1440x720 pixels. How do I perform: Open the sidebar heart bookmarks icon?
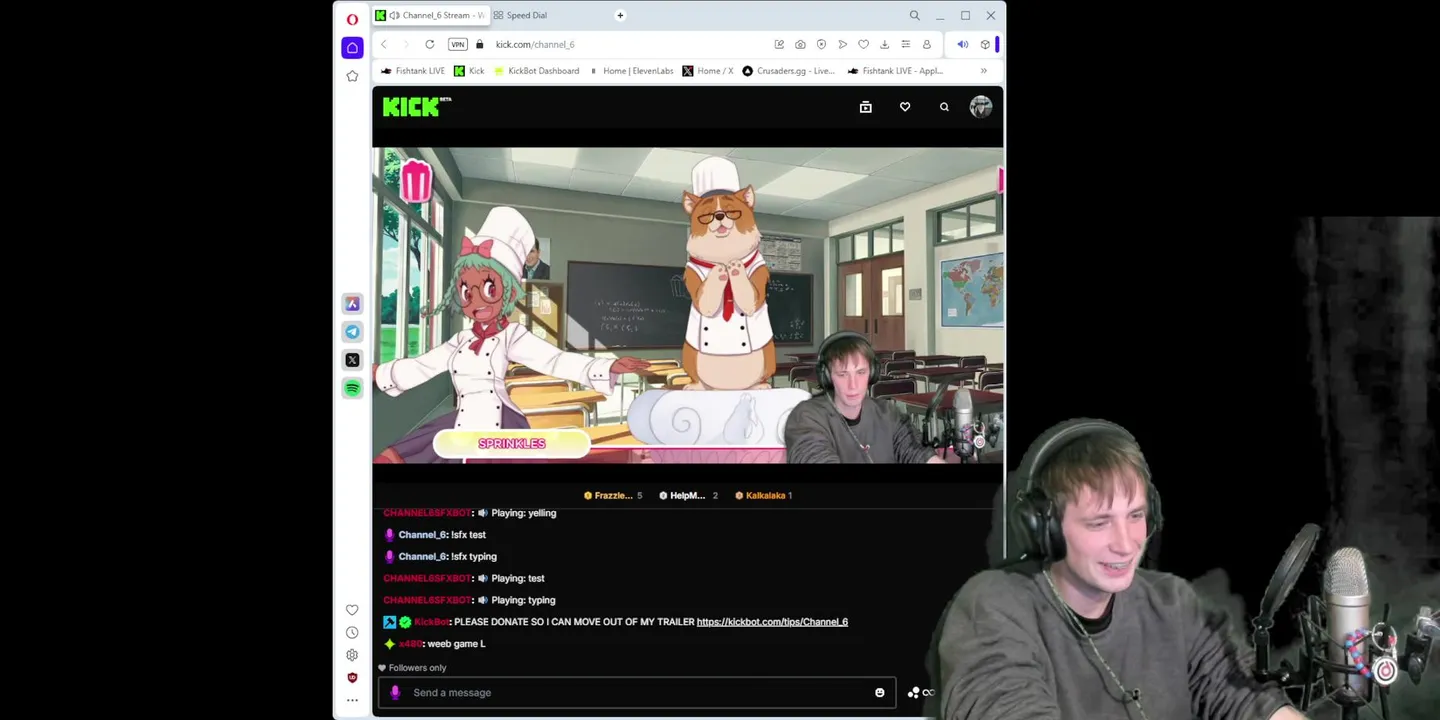(x=352, y=610)
